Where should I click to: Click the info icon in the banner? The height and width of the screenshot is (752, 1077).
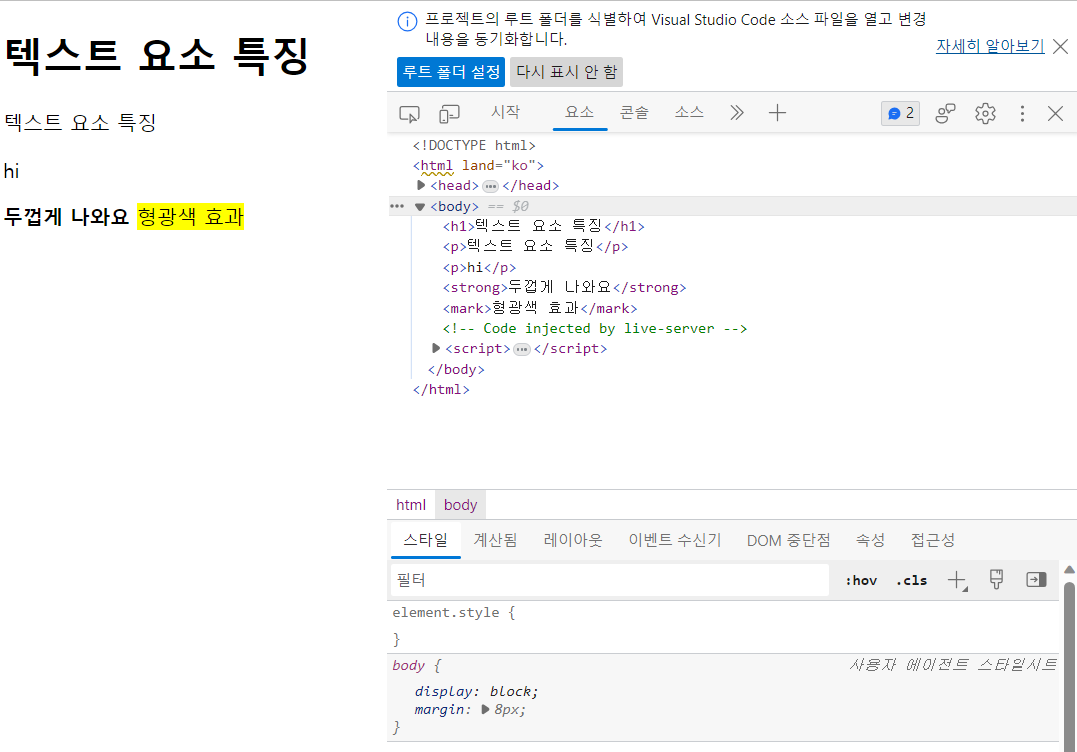coord(407,21)
